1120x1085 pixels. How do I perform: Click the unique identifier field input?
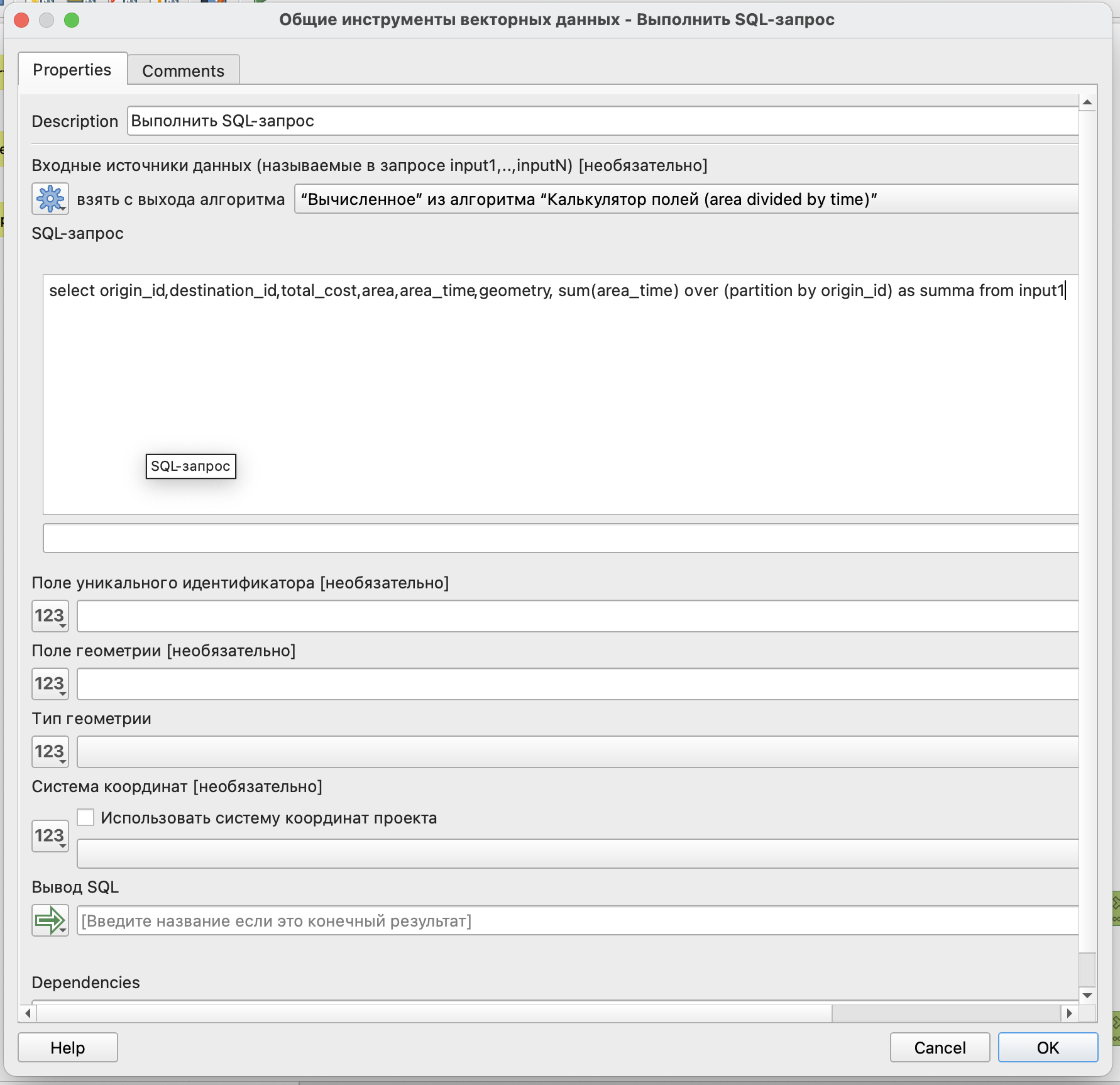(x=578, y=616)
